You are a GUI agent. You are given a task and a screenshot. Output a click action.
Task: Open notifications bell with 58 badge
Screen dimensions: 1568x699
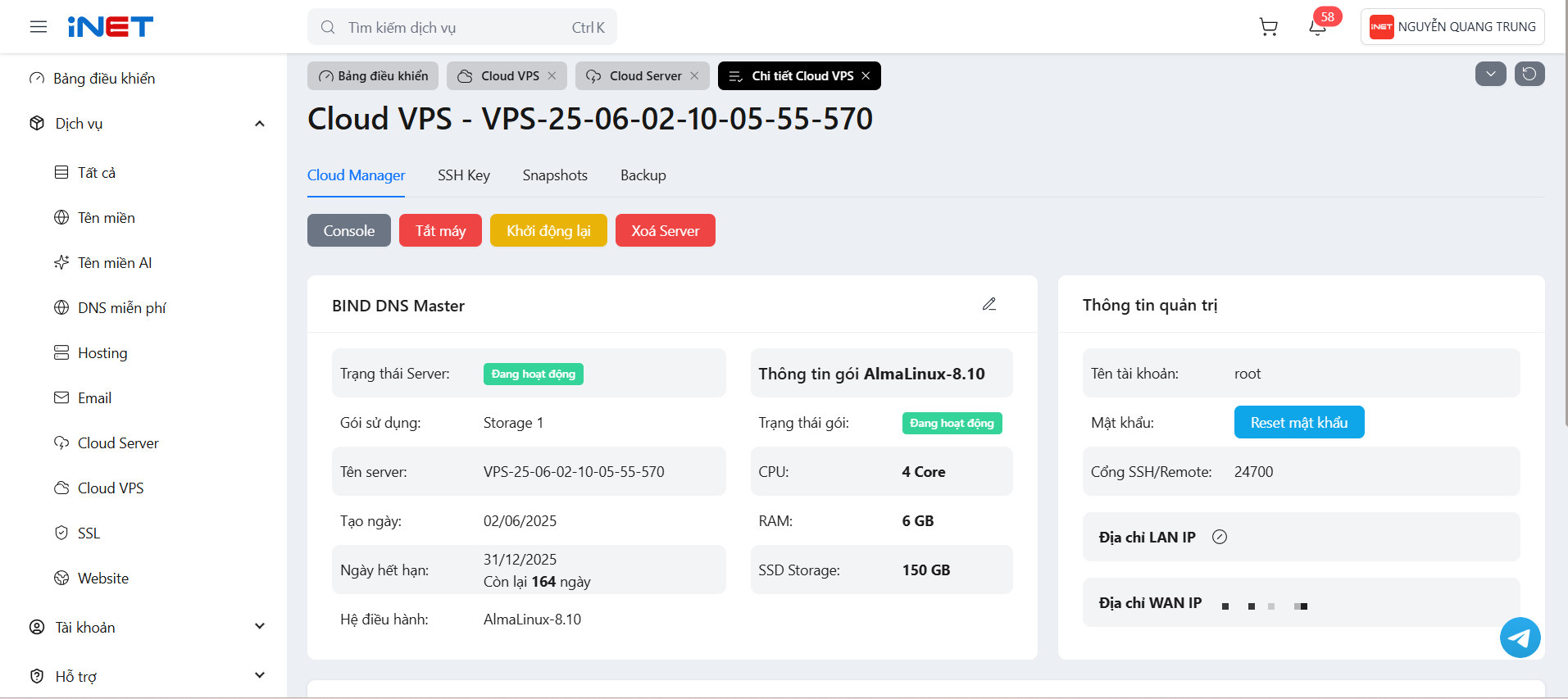pyautogui.click(x=1318, y=26)
